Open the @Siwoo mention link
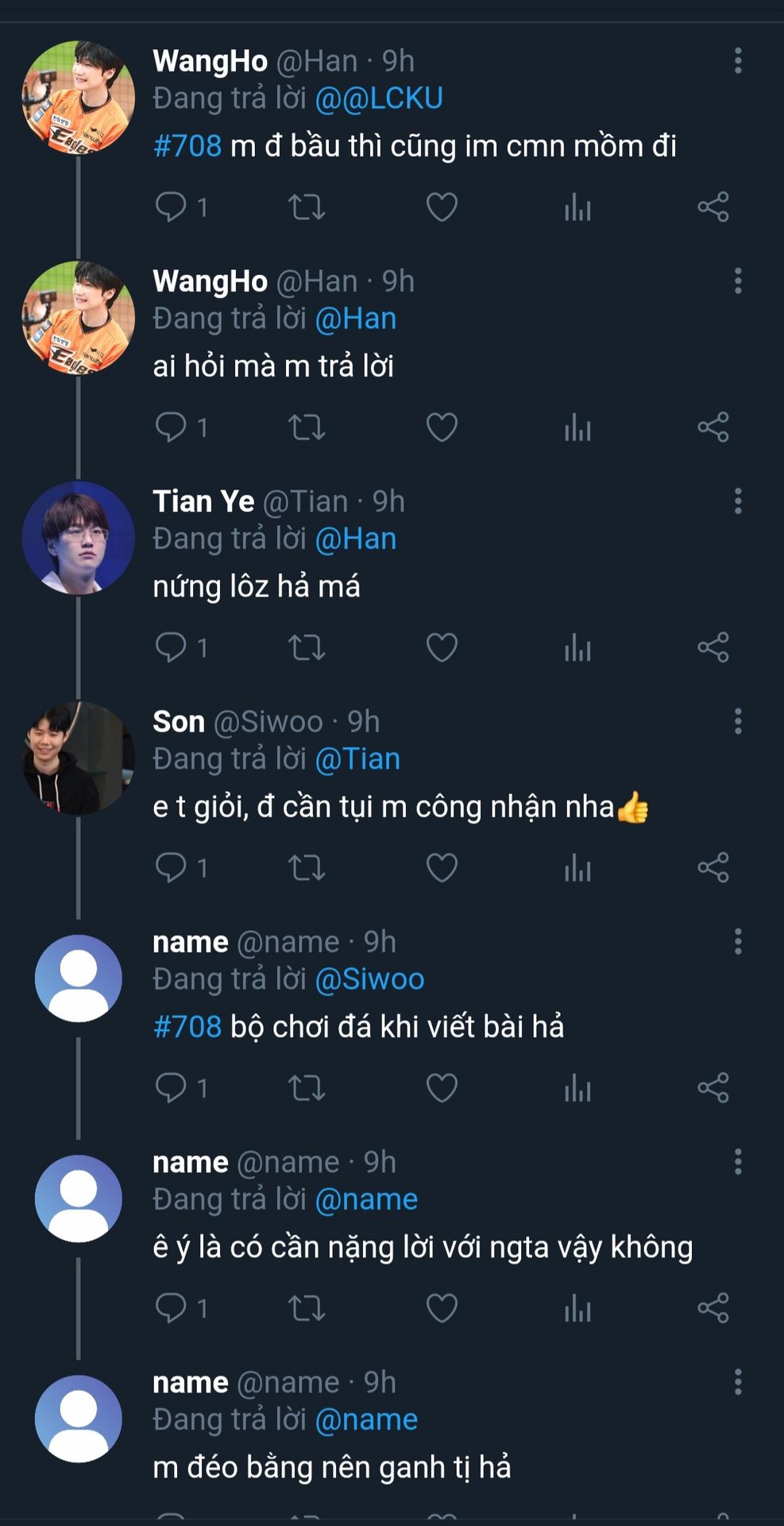Image resolution: width=784 pixels, height=1526 pixels. (x=369, y=979)
